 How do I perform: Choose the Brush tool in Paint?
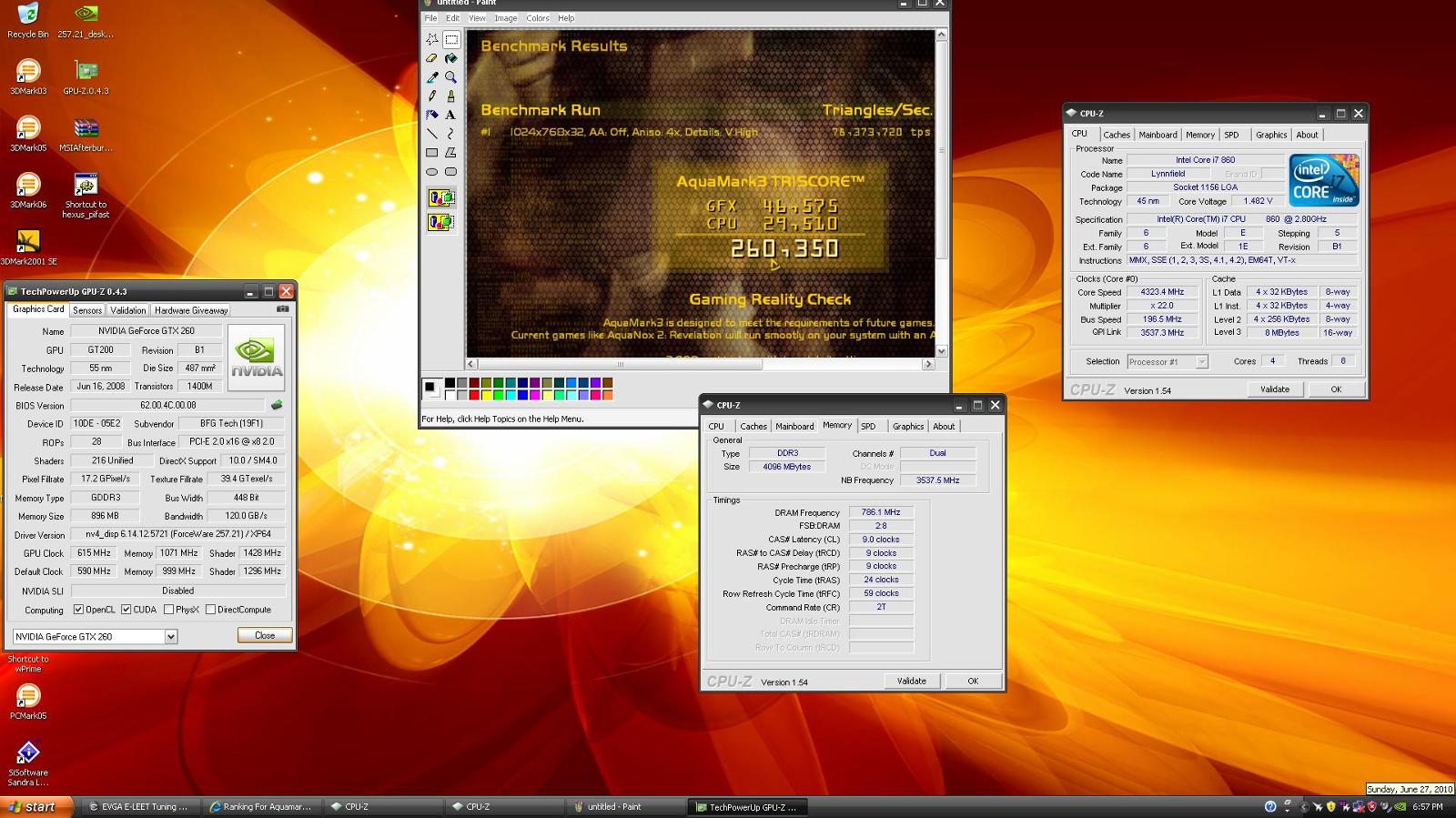pos(450,96)
